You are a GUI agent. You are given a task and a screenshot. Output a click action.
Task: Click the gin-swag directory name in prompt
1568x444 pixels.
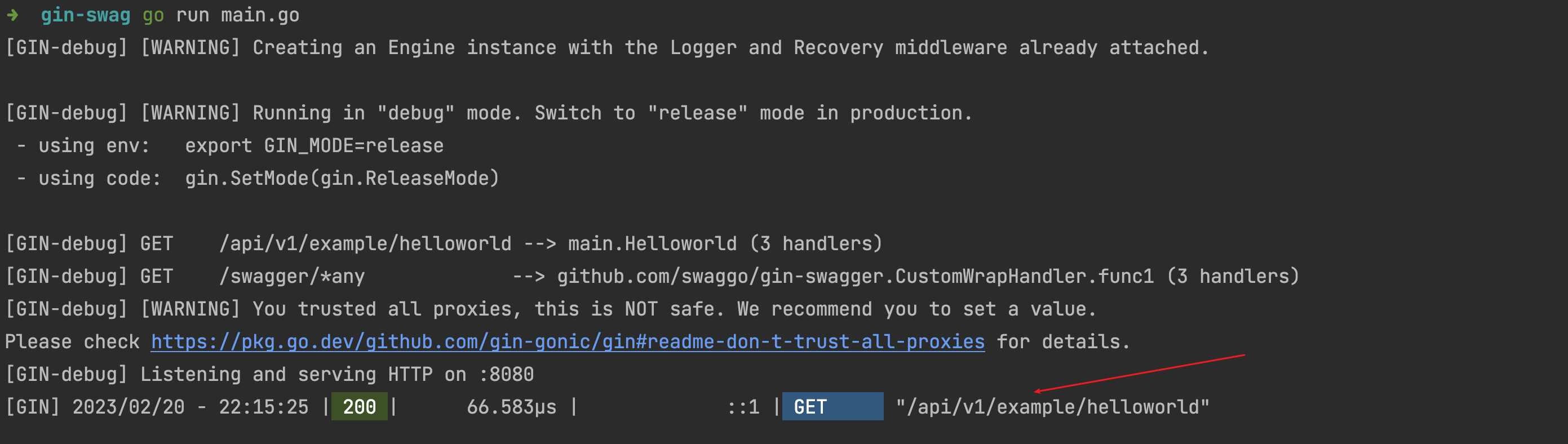click(x=85, y=15)
